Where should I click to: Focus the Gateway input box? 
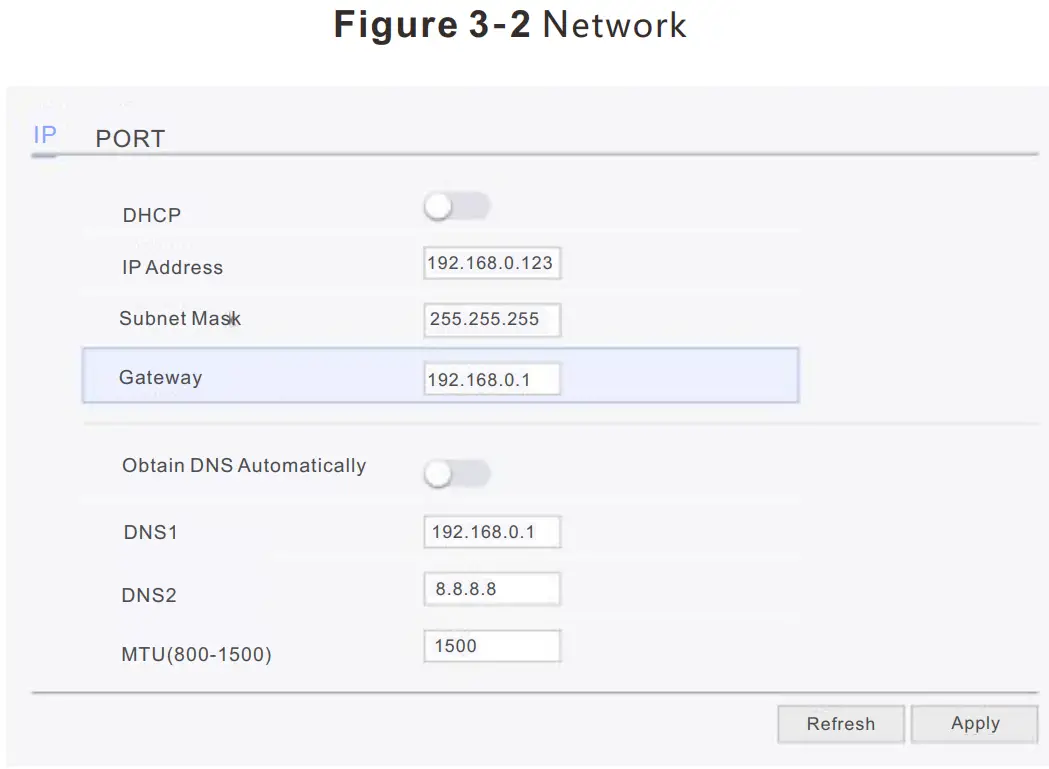point(491,380)
